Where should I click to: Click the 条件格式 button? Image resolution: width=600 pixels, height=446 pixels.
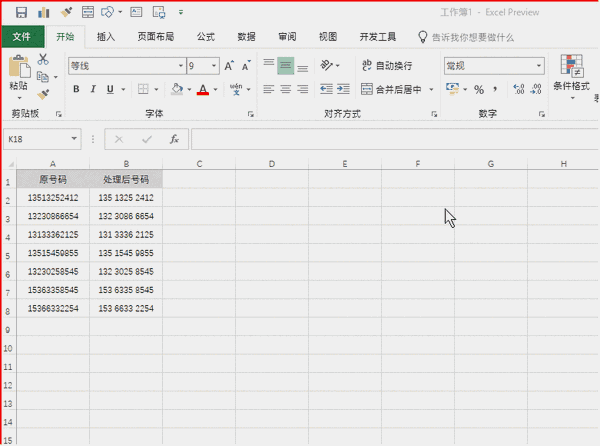pos(572,77)
